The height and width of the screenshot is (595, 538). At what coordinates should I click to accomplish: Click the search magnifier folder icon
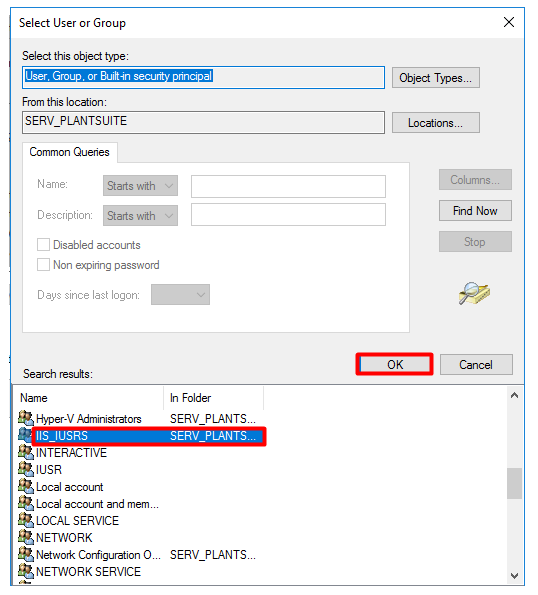[x=474, y=293]
